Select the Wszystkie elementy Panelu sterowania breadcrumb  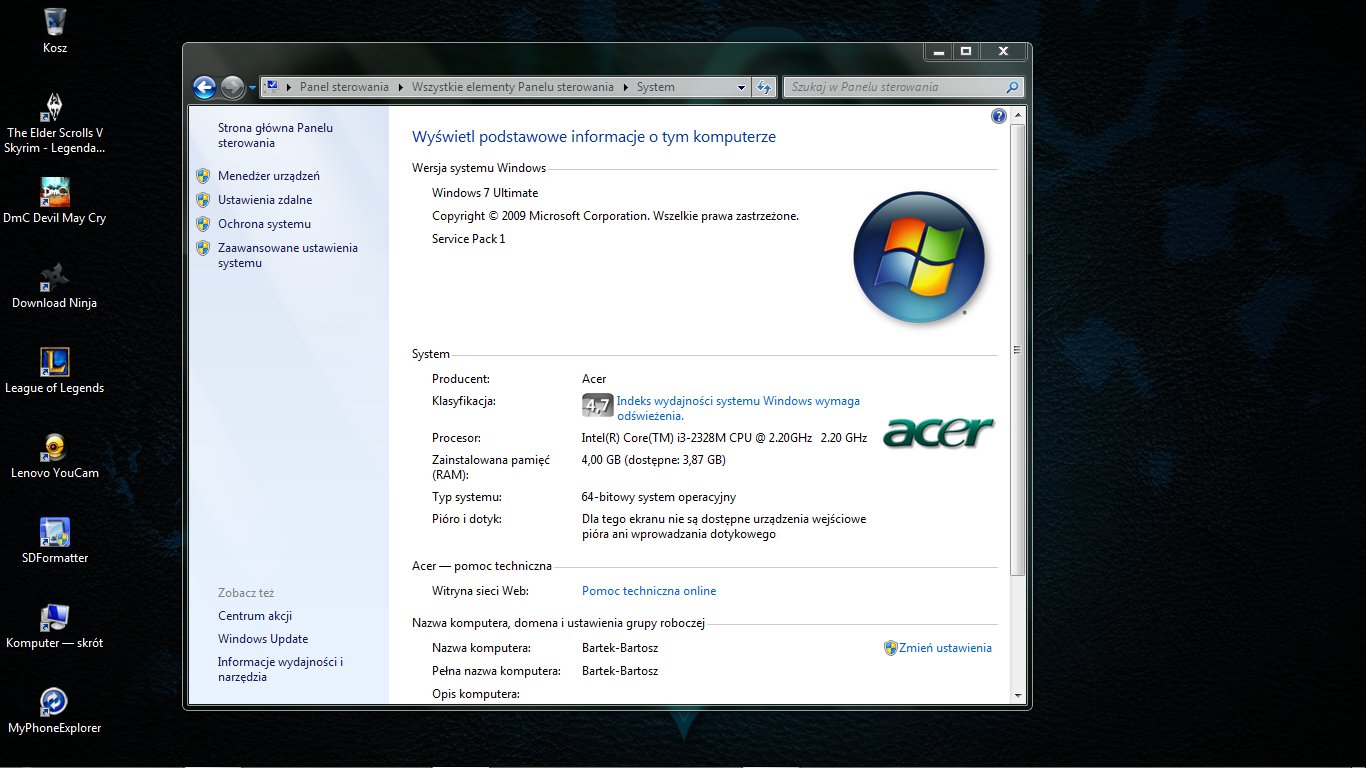tap(512, 88)
